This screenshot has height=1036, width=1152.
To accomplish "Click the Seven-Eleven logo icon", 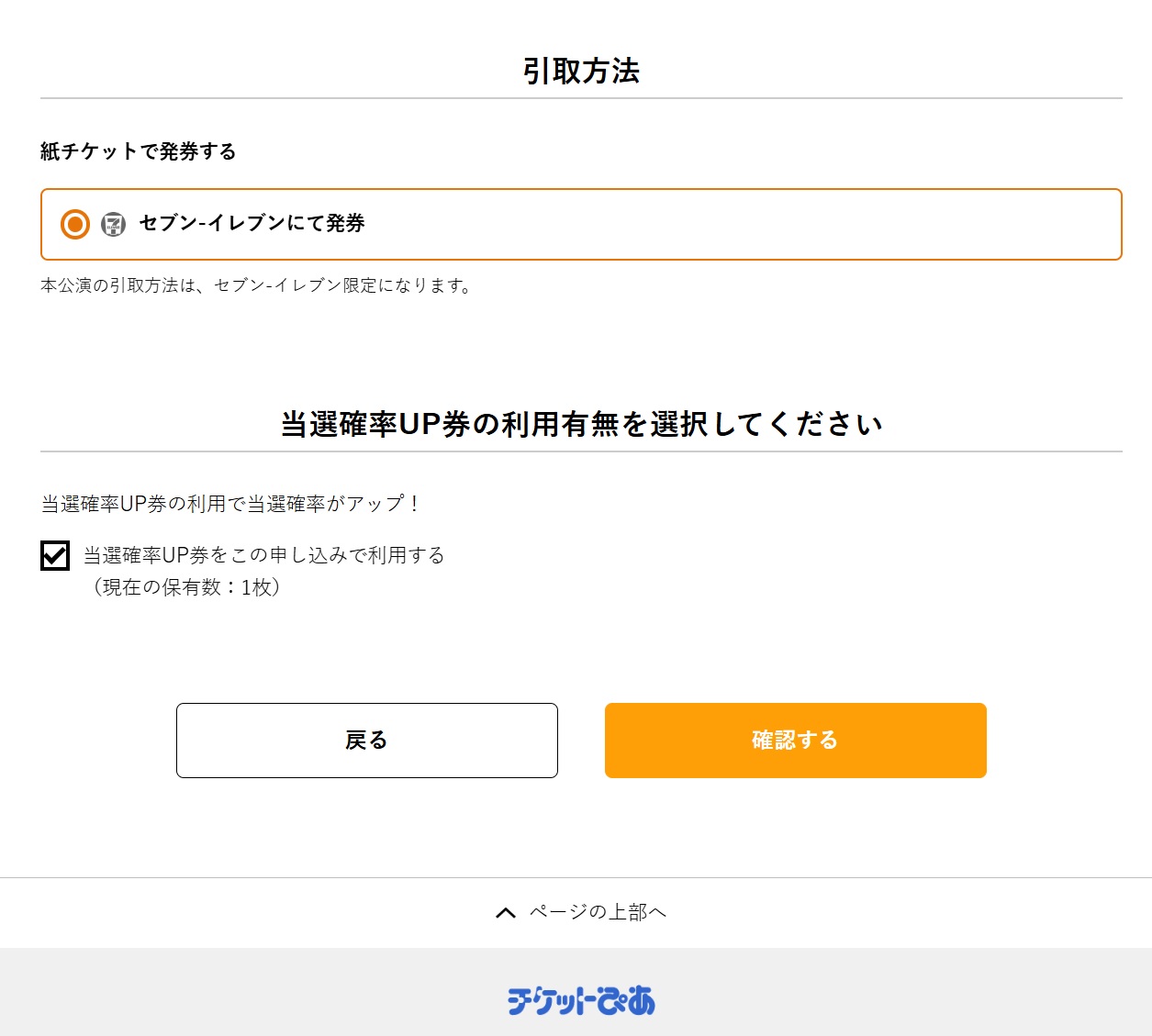I will pos(114,224).
